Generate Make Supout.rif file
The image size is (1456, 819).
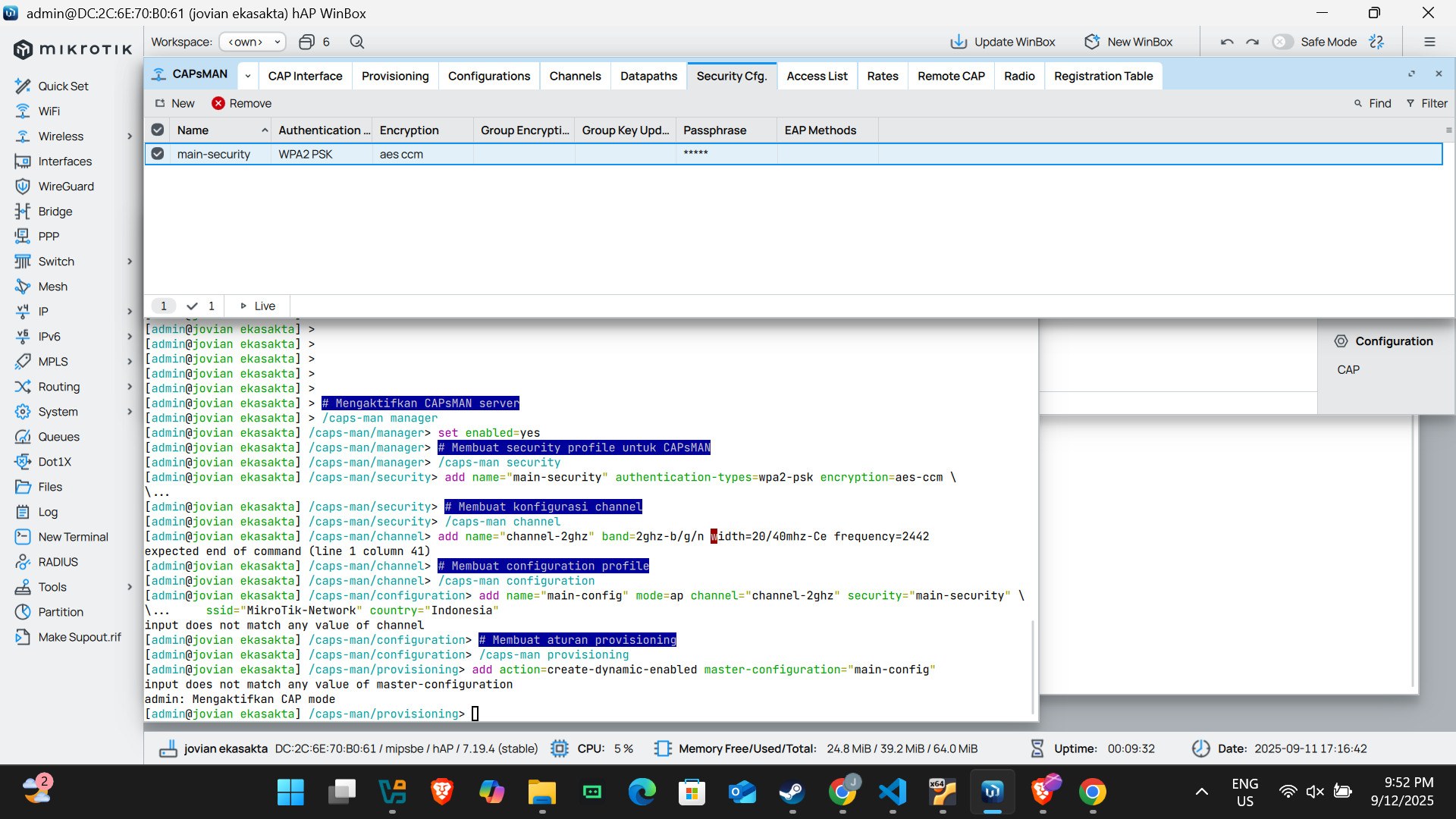click(79, 636)
